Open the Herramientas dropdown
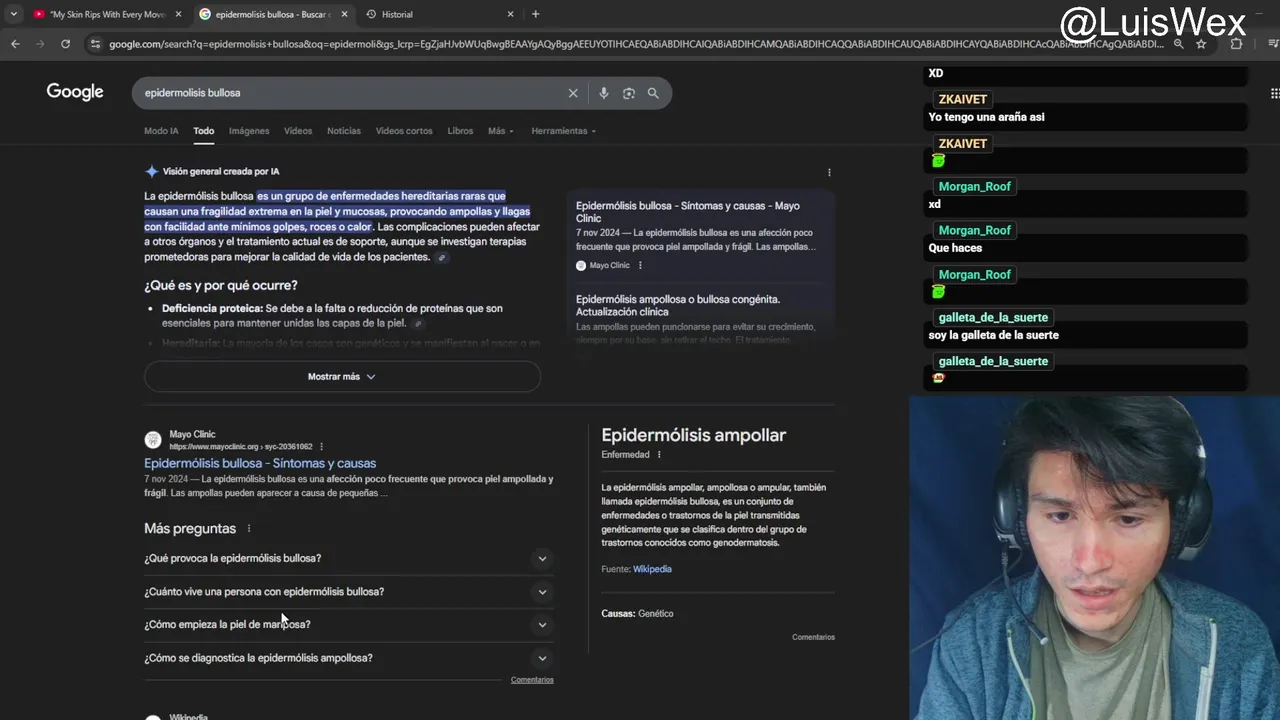This screenshot has height=720, width=1280. point(563,131)
